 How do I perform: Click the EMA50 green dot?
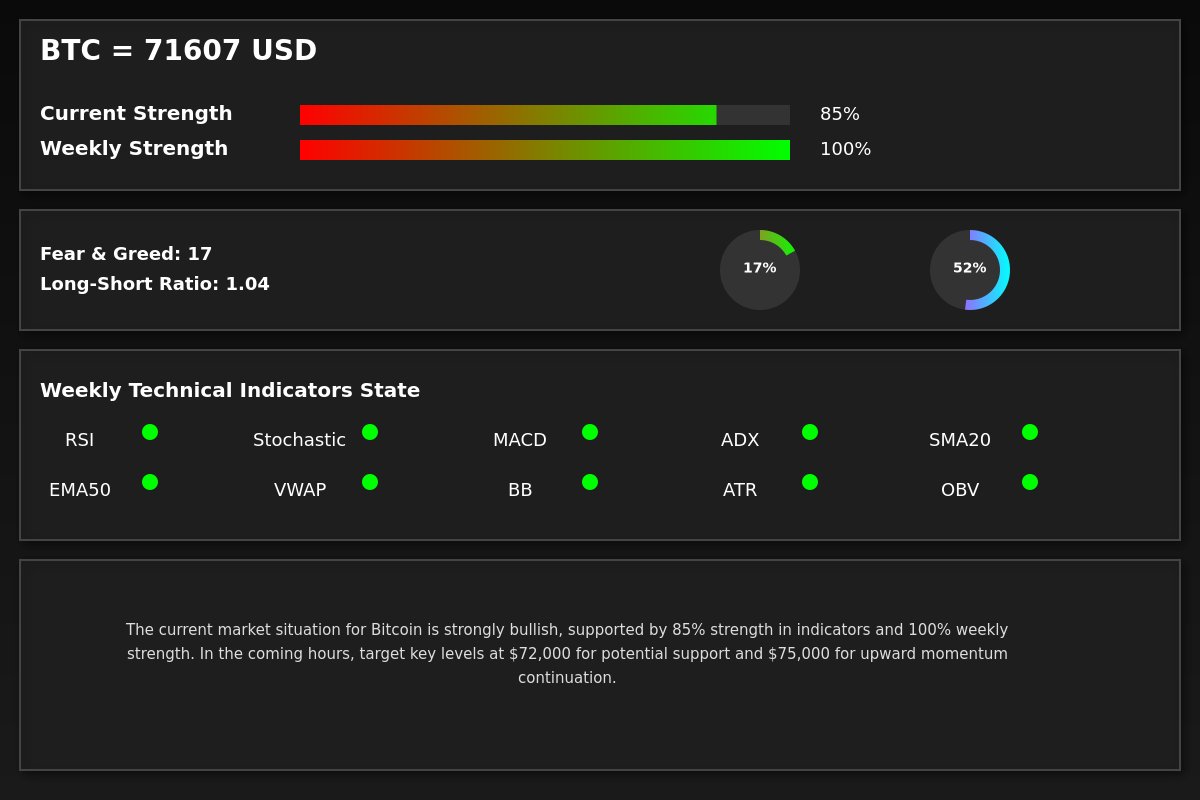pos(150,482)
